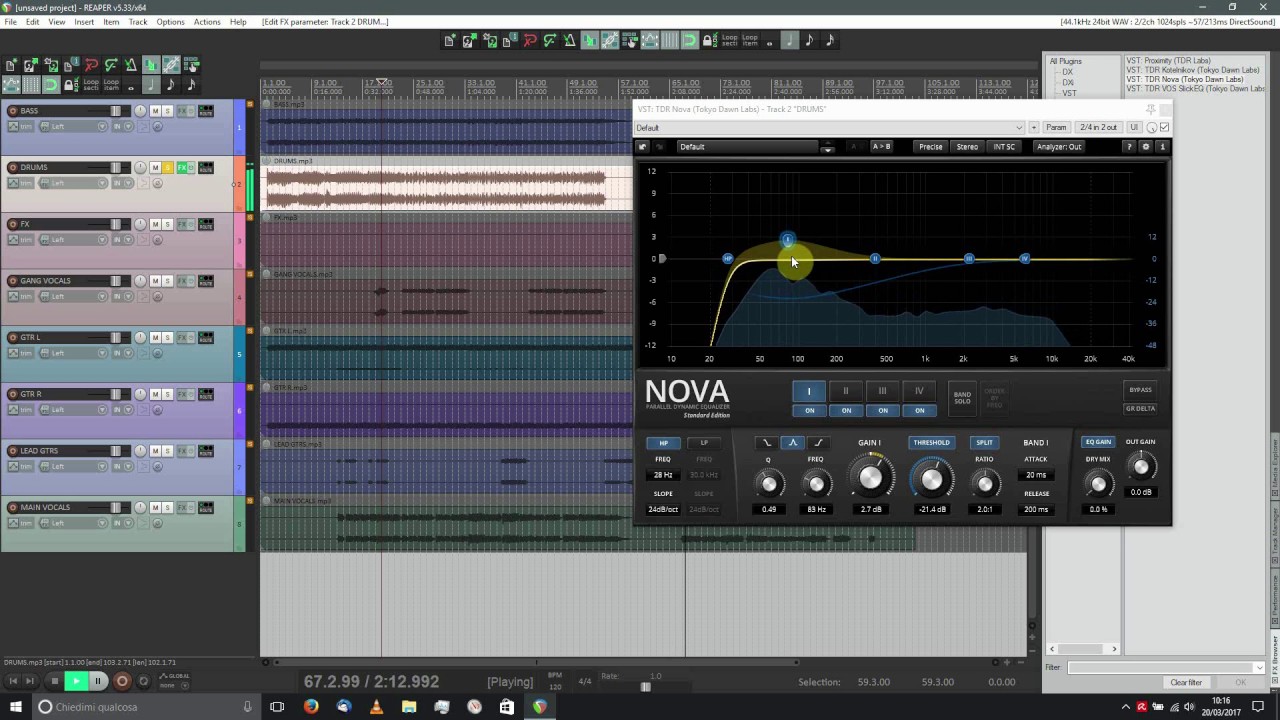Open the Actions menu

click(x=207, y=22)
